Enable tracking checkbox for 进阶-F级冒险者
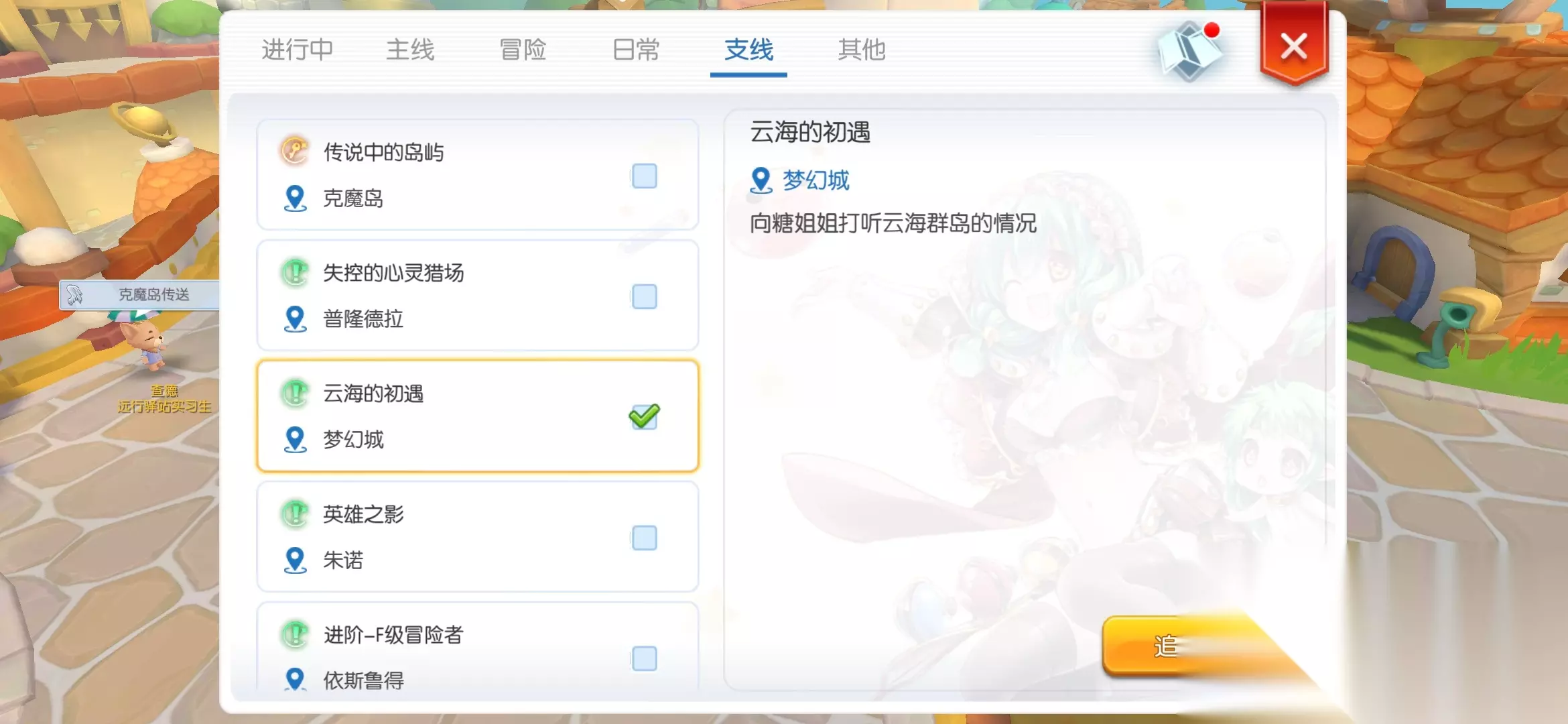This screenshot has height=724, width=1568. coord(644,658)
